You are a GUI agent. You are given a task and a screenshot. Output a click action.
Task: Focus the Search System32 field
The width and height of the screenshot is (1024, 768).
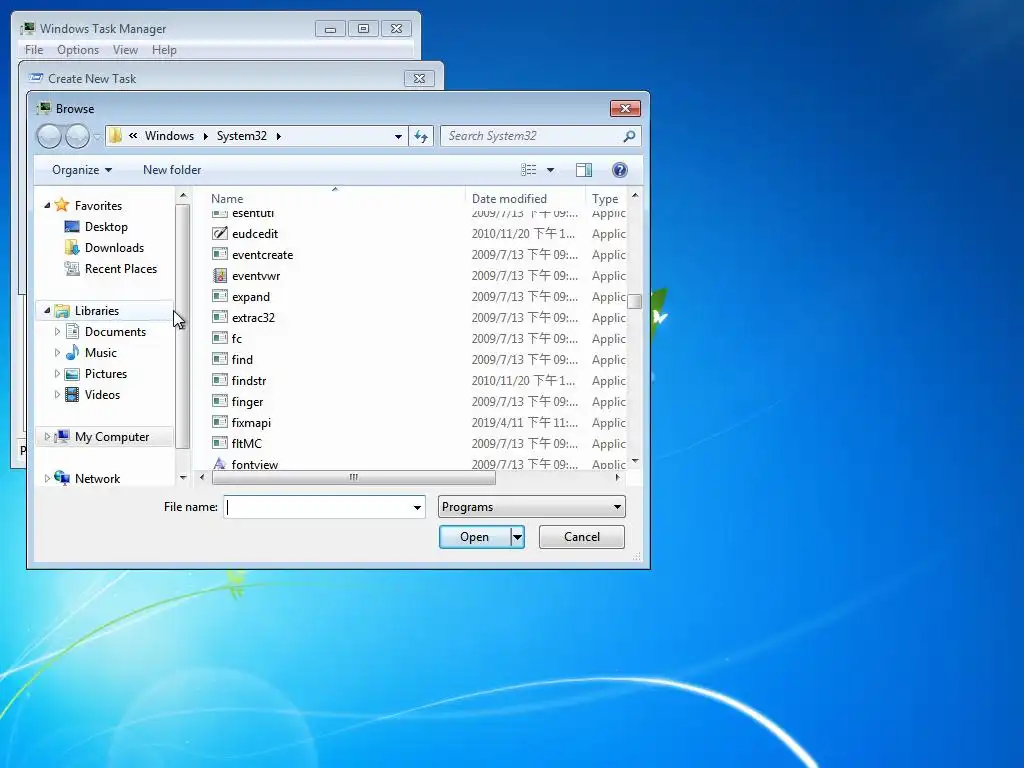coord(530,136)
